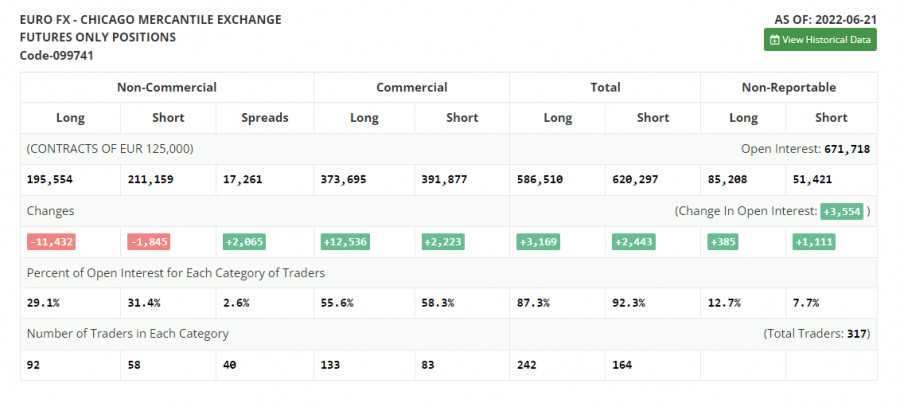Select the Commercial column group header
The height and width of the screenshot is (407, 900).
[x=411, y=87]
